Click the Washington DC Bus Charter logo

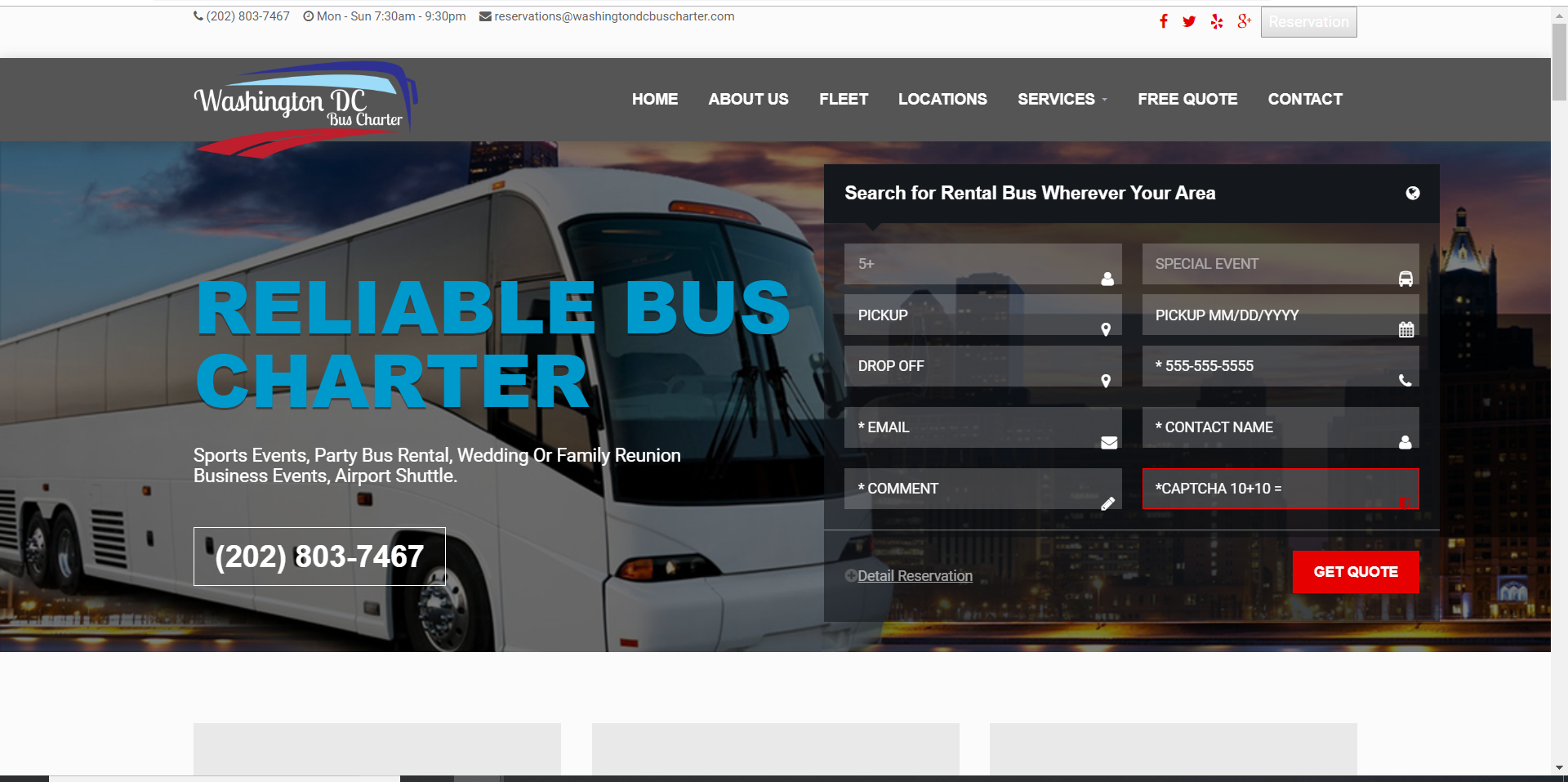pos(305,107)
